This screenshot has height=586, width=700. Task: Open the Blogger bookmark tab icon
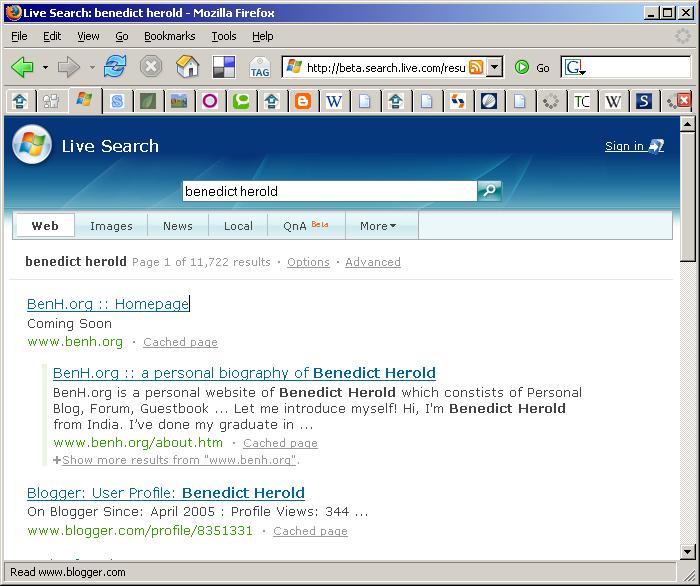point(302,101)
